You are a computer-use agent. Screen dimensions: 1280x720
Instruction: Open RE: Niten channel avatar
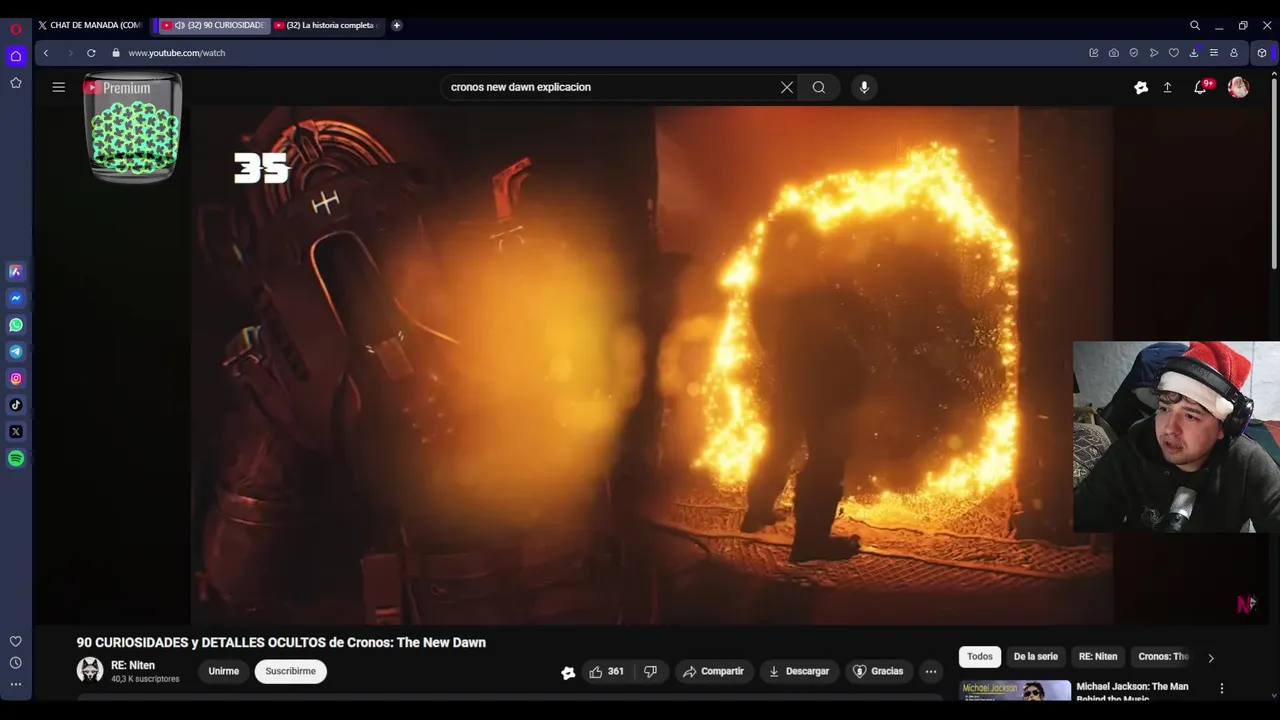pyautogui.click(x=90, y=670)
